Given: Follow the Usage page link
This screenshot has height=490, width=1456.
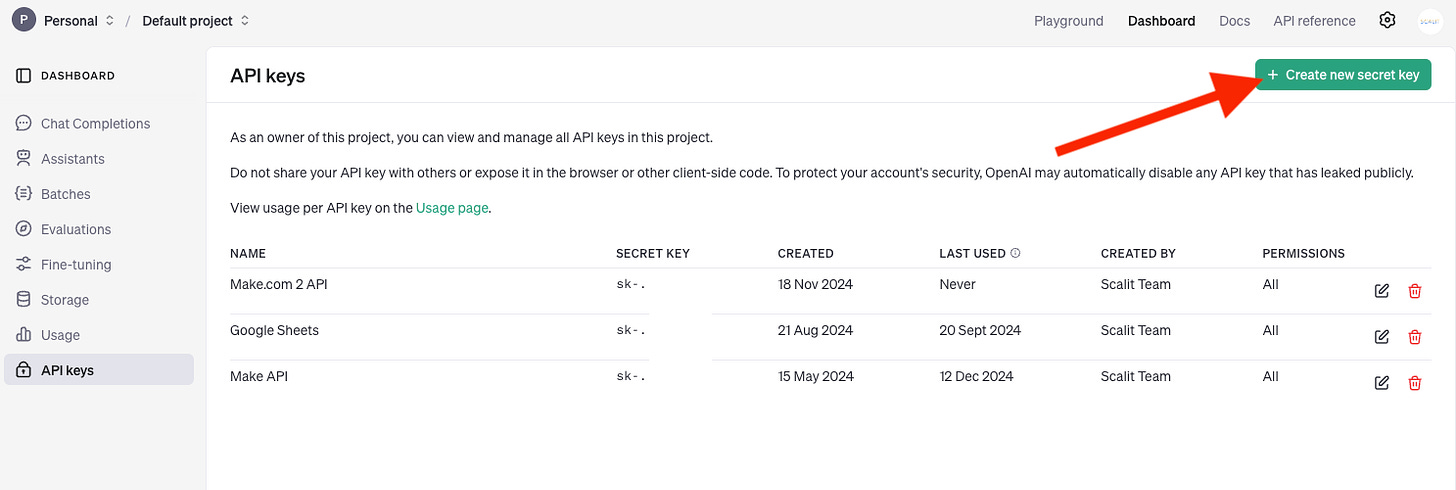Looking at the screenshot, I should pos(452,208).
